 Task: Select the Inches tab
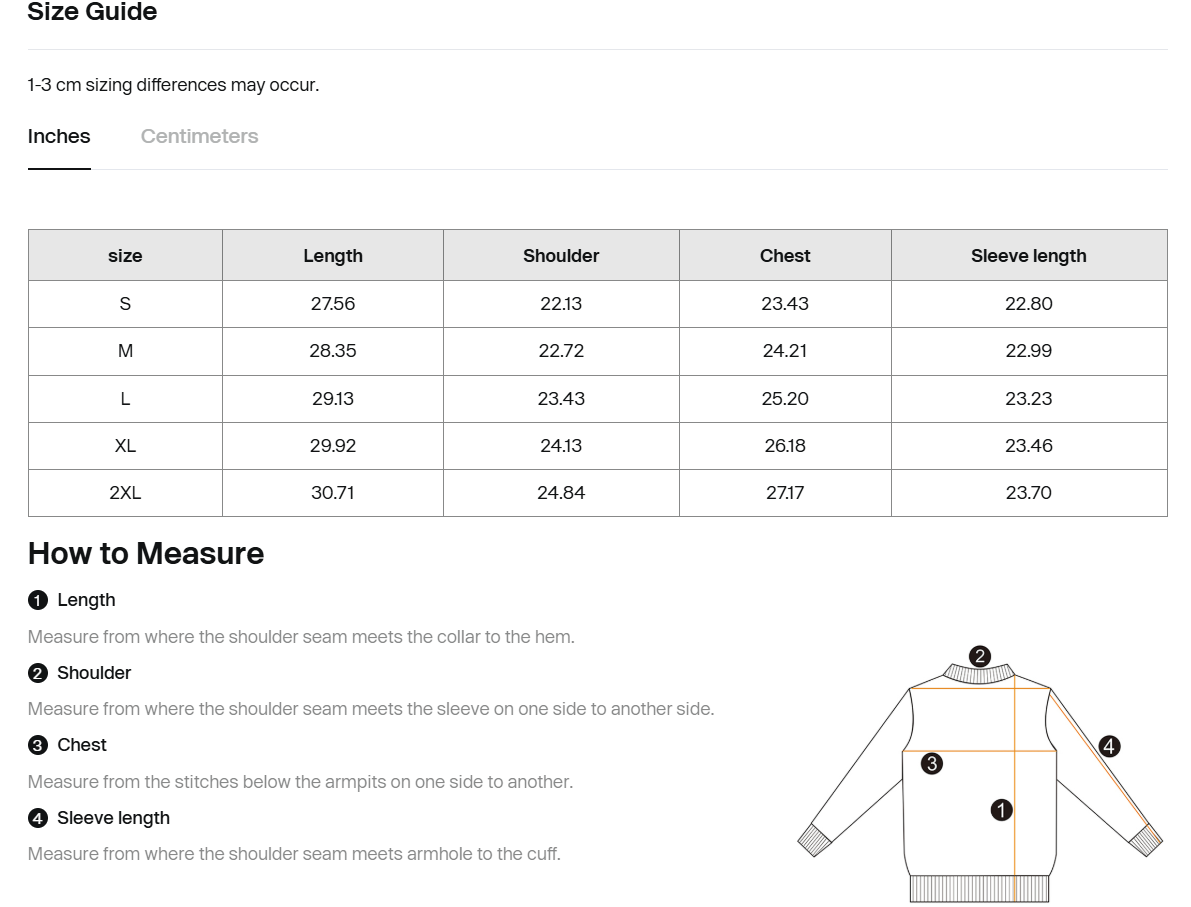coord(59,136)
